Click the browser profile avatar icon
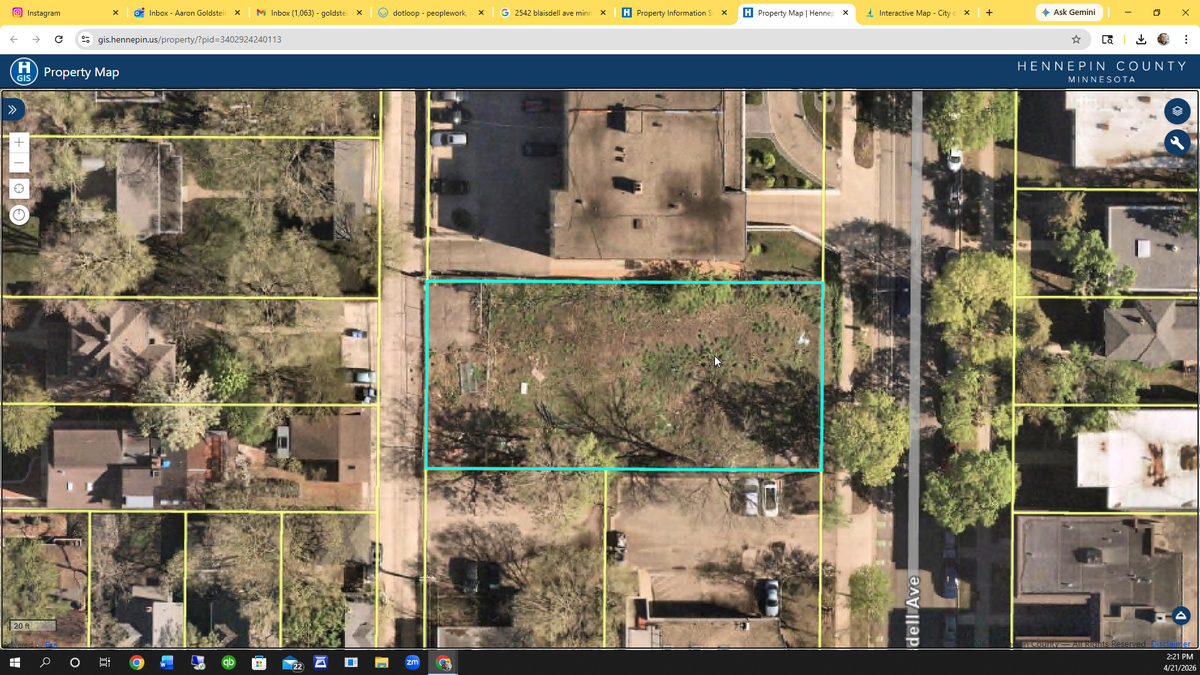The image size is (1200, 675). coord(1163,38)
